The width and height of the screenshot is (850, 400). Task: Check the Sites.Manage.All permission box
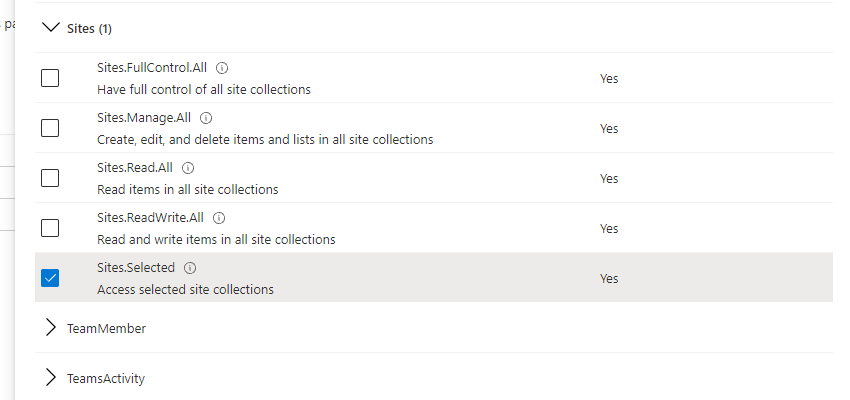pyautogui.click(x=50, y=128)
